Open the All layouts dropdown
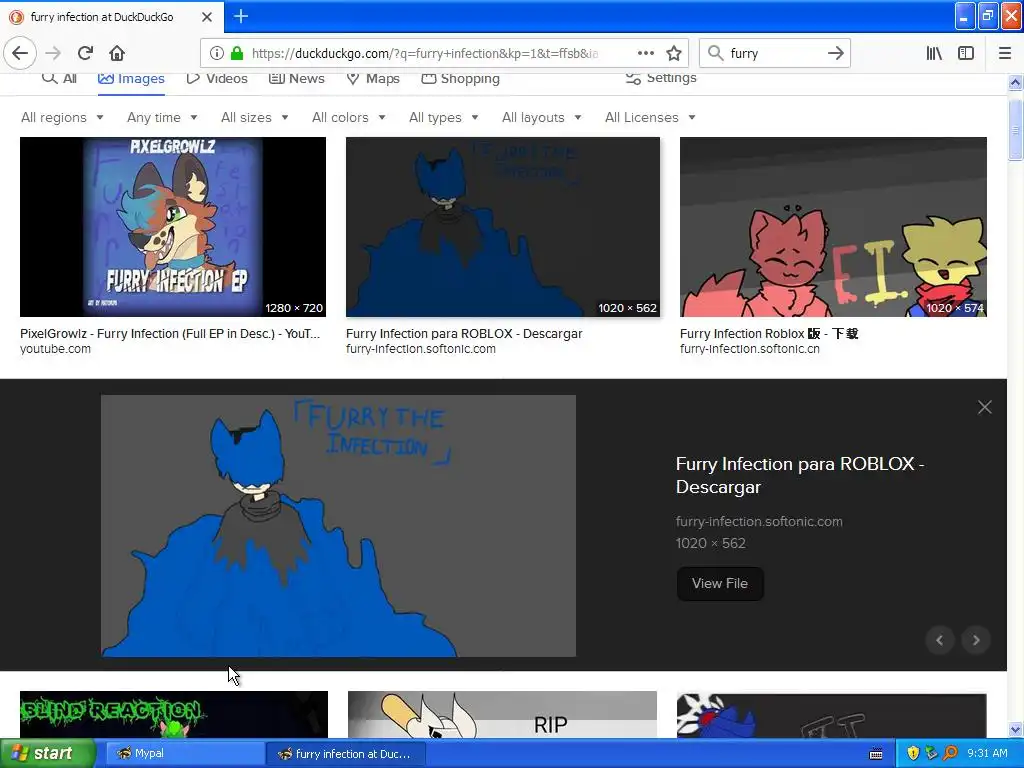This screenshot has width=1024, height=768. coord(542,118)
